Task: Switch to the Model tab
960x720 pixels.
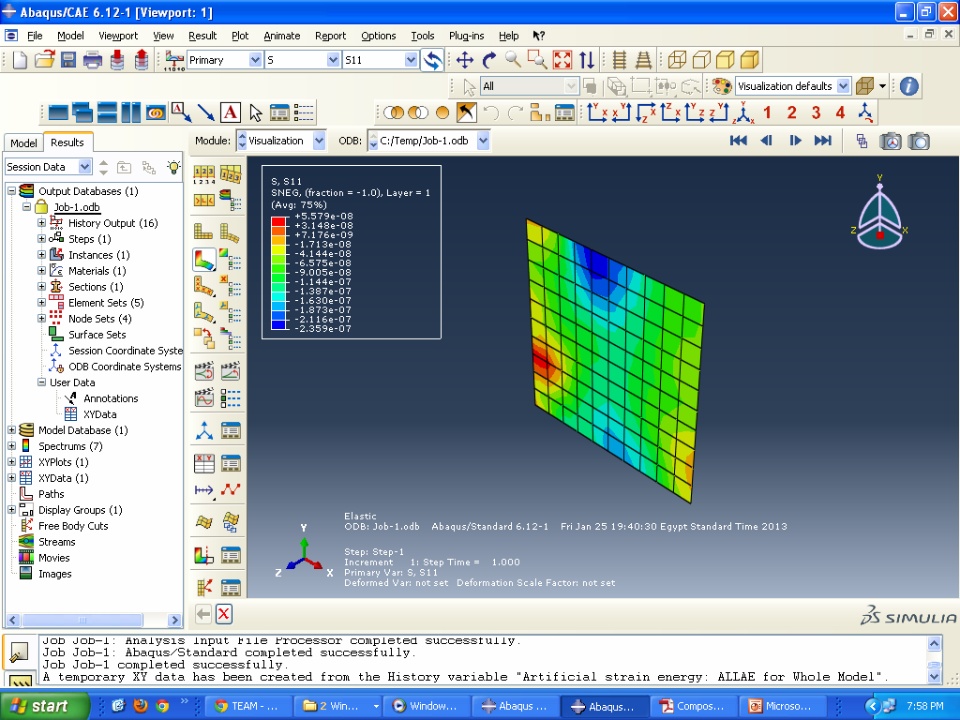Action: tap(23, 143)
